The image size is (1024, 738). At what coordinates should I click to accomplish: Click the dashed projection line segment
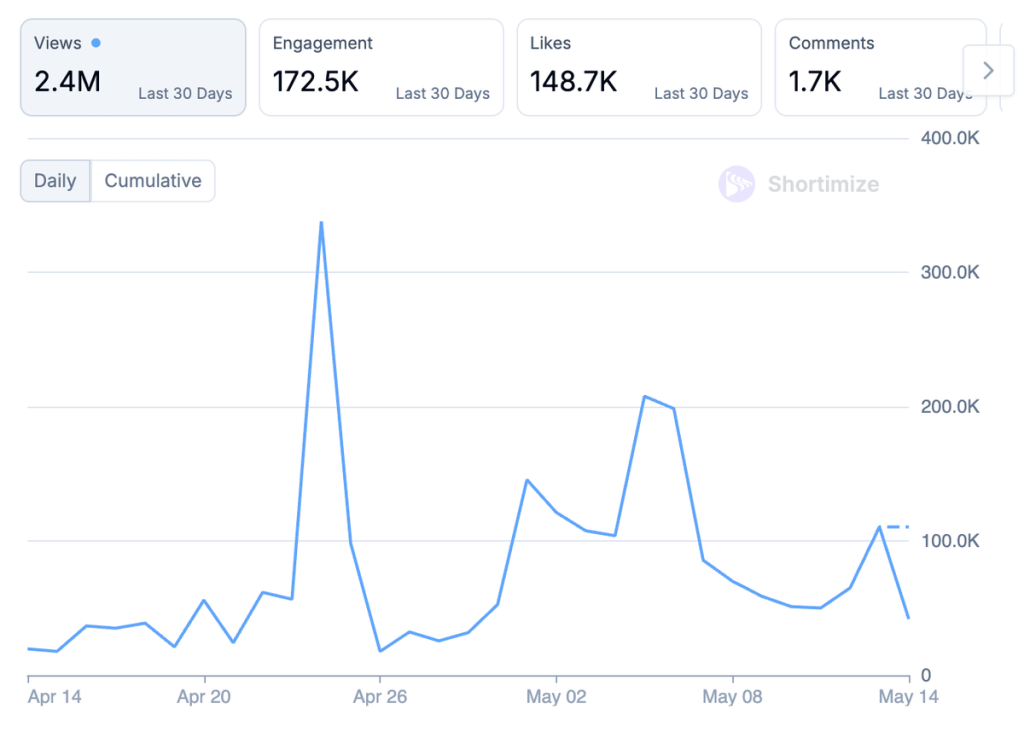point(895,526)
